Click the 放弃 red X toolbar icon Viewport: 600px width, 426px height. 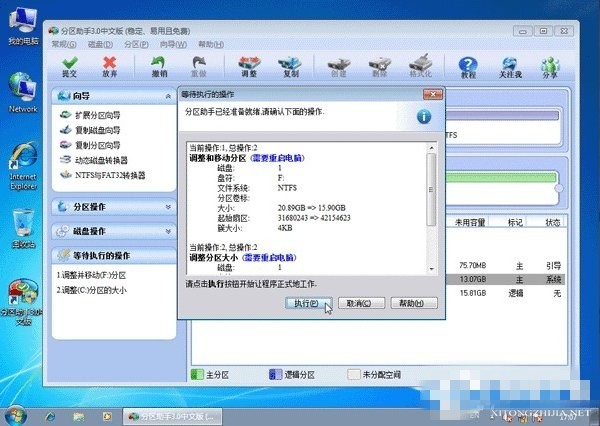click(110, 67)
